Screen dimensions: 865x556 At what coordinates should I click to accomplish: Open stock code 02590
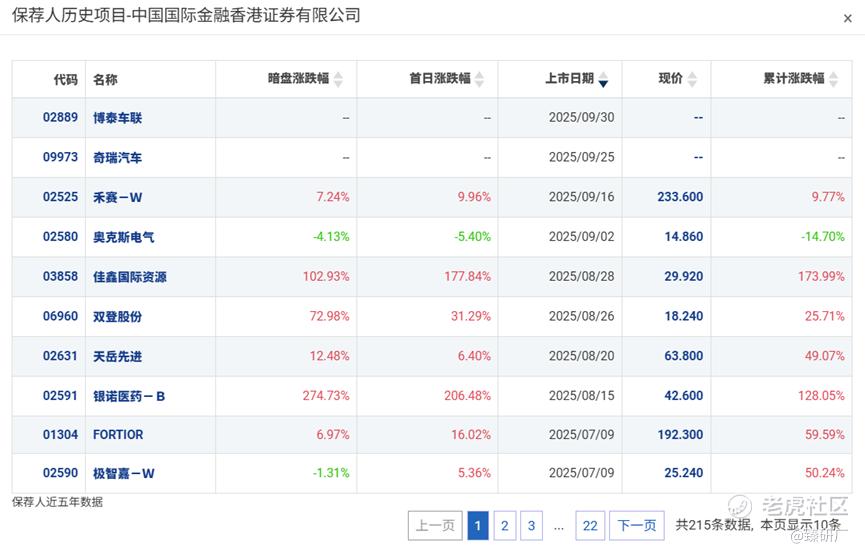pos(60,473)
